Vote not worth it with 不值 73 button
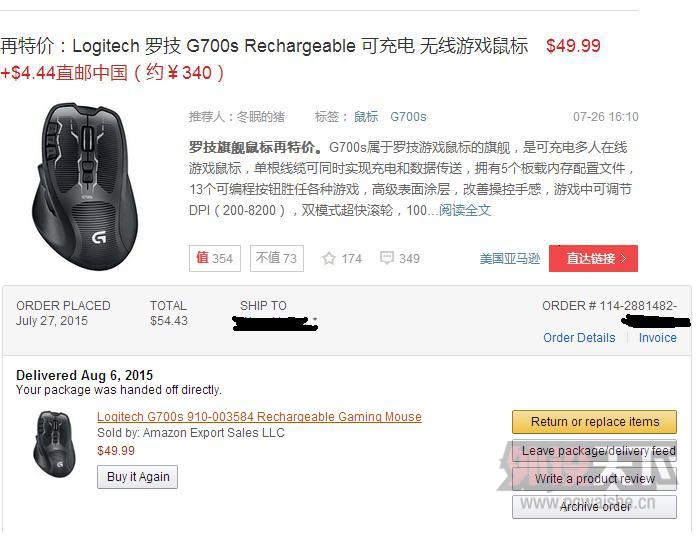Viewport: 697px width, 536px height. click(x=276, y=258)
